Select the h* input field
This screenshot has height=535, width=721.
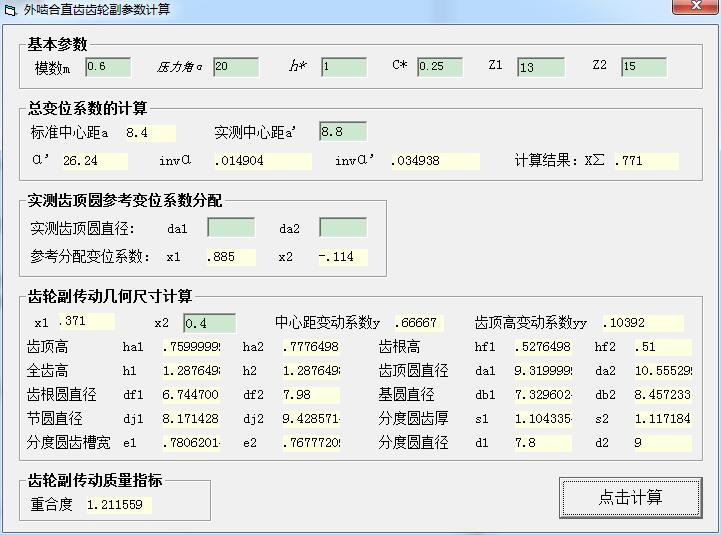tap(344, 67)
